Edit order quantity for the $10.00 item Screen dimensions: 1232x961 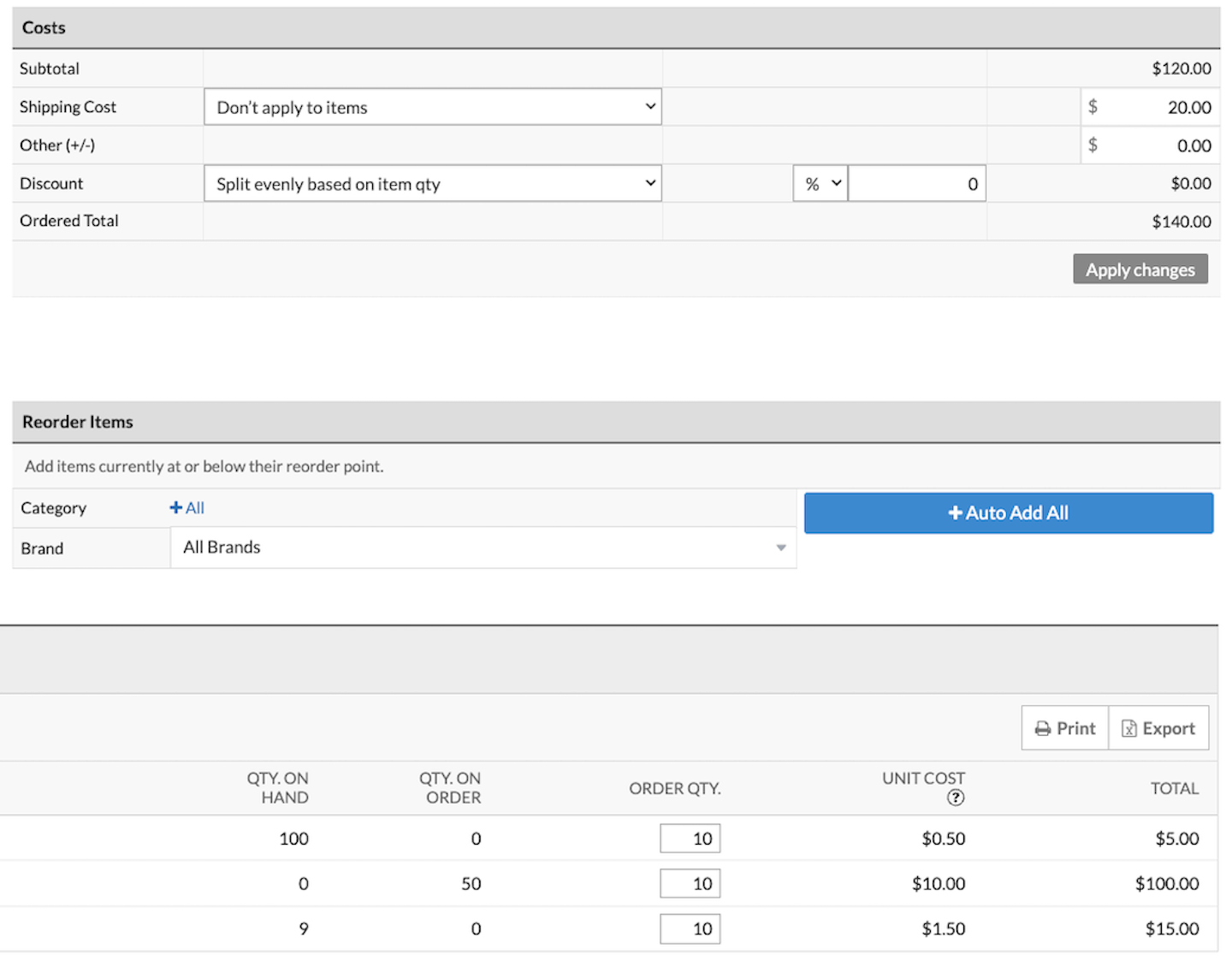690,884
